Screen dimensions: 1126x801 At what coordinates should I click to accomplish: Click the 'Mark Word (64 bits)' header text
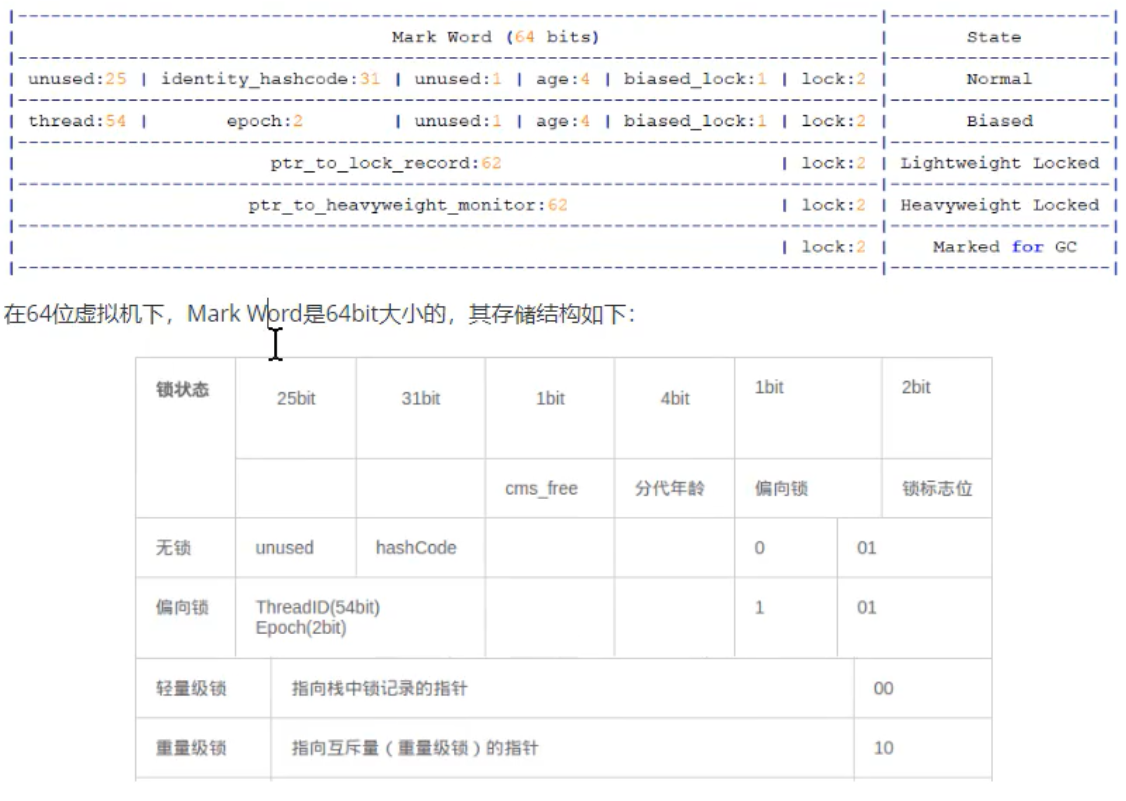click(495, 37)
